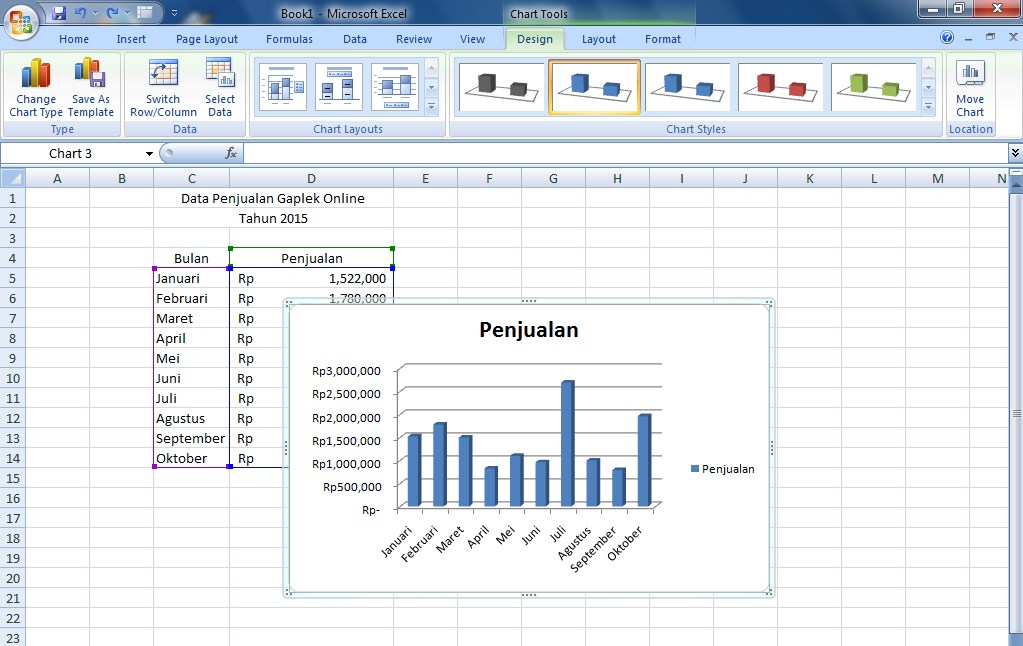The image size is (1023, 646).
Task: Apply the second chart layout thumbnail
Action: point(339,87)
